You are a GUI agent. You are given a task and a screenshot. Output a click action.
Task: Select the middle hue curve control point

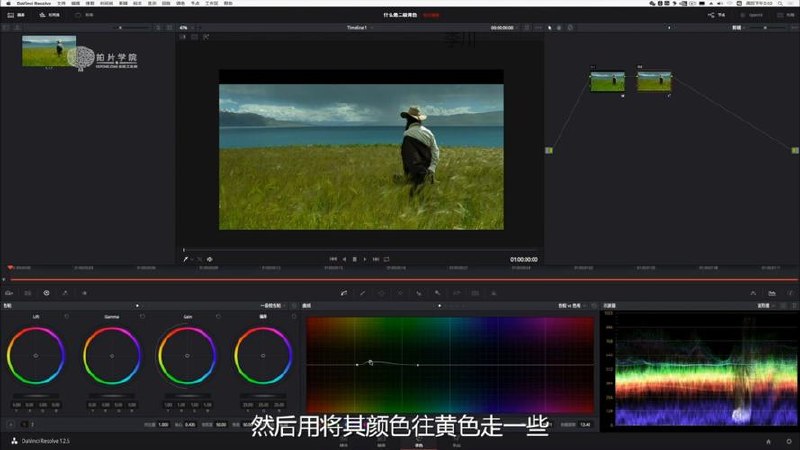(370, 363)
